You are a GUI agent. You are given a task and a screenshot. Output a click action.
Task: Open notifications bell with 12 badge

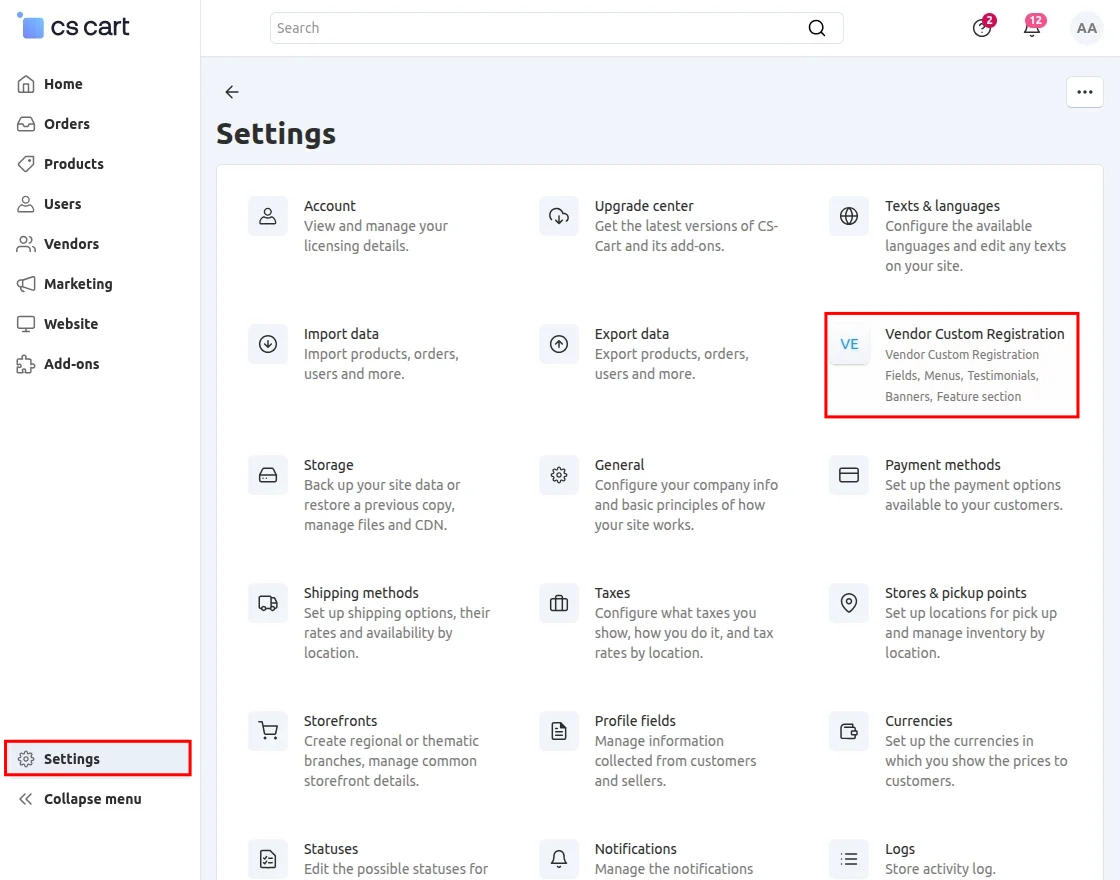point(1033,27)
